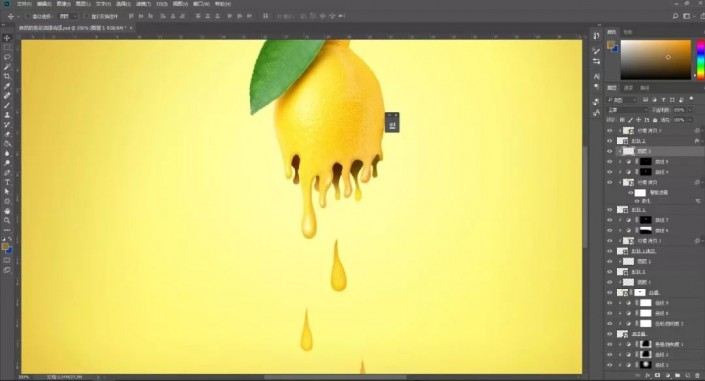The image size is (705, 381).
Task: Switch to the 路径 Paths tab
Action: click(x=644, y=88)
